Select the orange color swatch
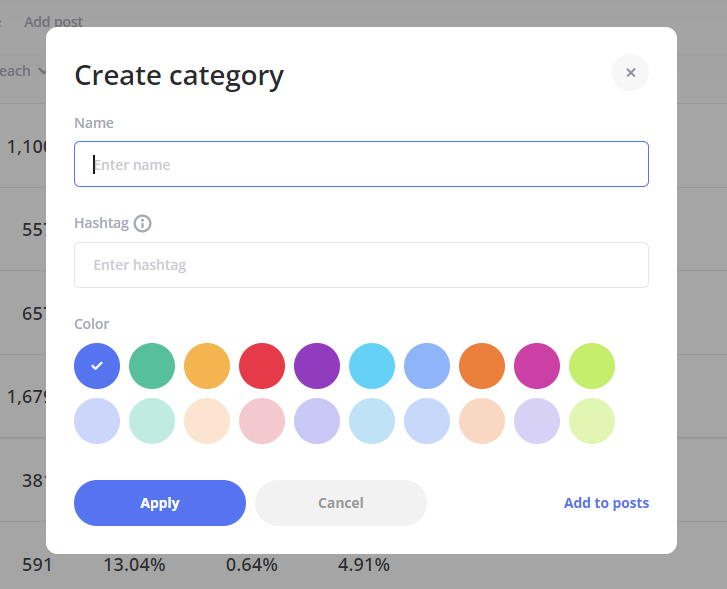The image size is (727, 589). (482, 366)
